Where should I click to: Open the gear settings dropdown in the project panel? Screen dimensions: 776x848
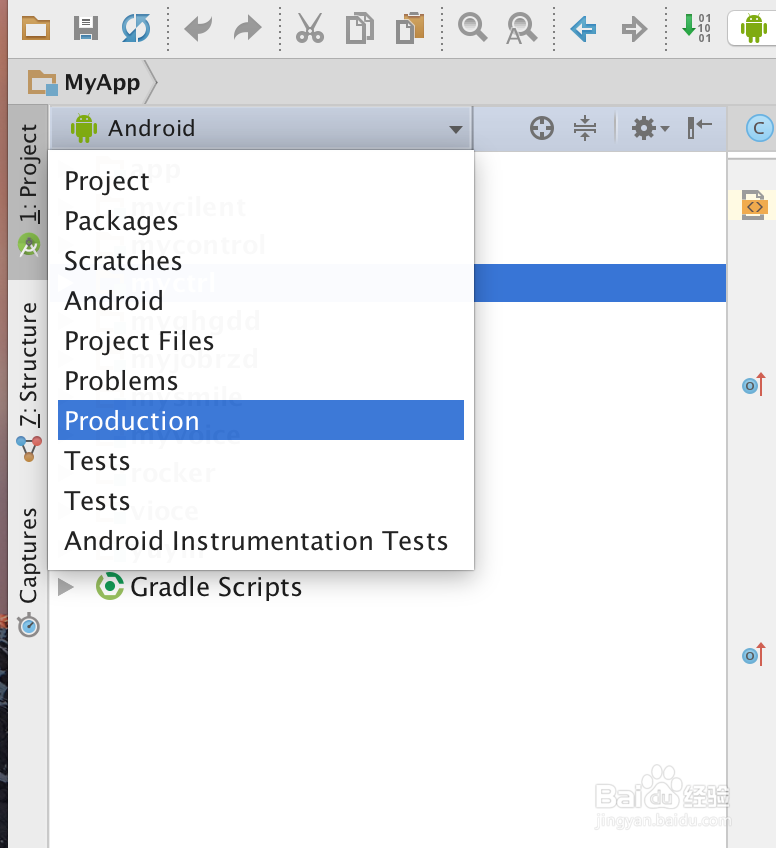649,128
